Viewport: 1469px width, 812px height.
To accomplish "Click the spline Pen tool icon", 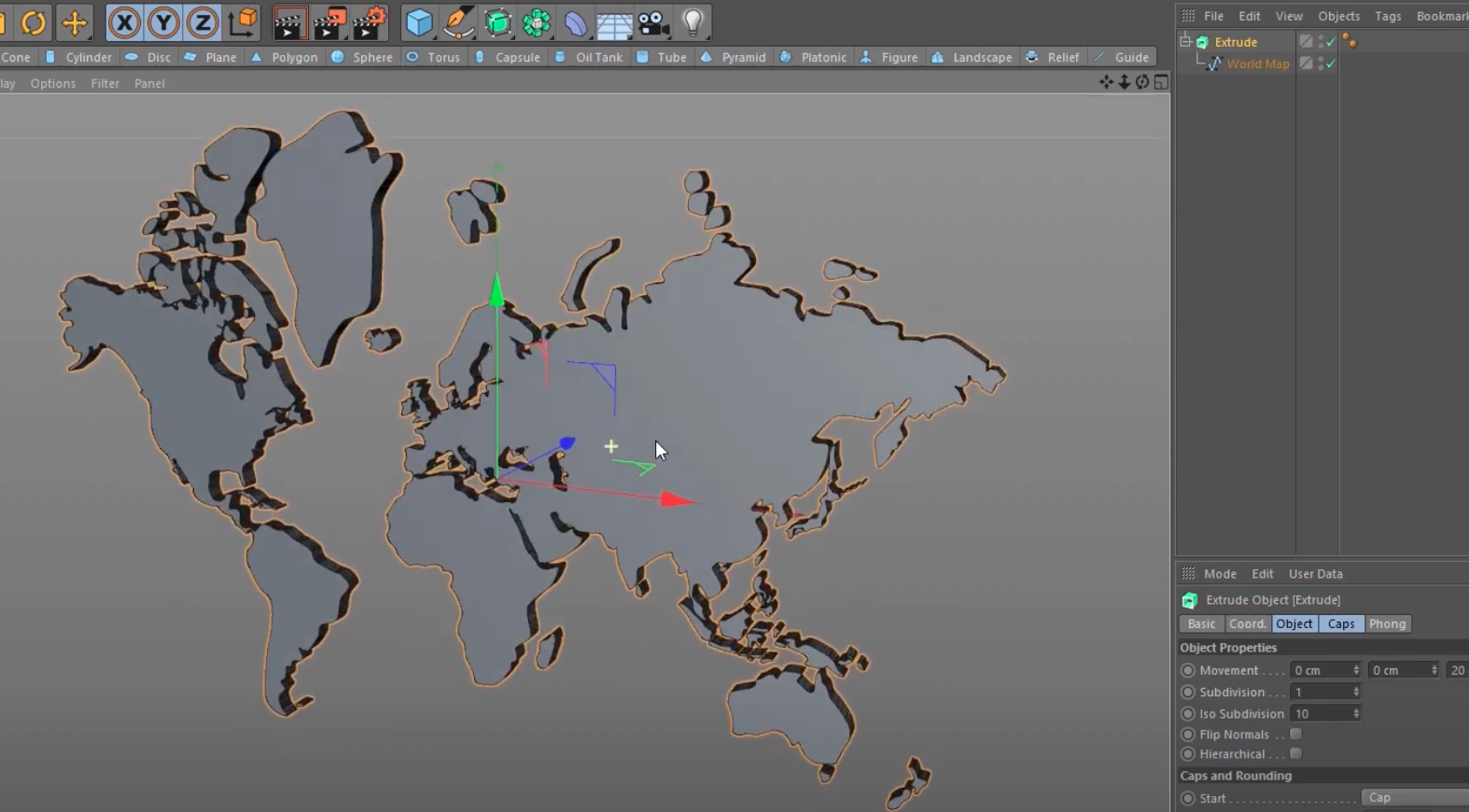I will 458,22.
